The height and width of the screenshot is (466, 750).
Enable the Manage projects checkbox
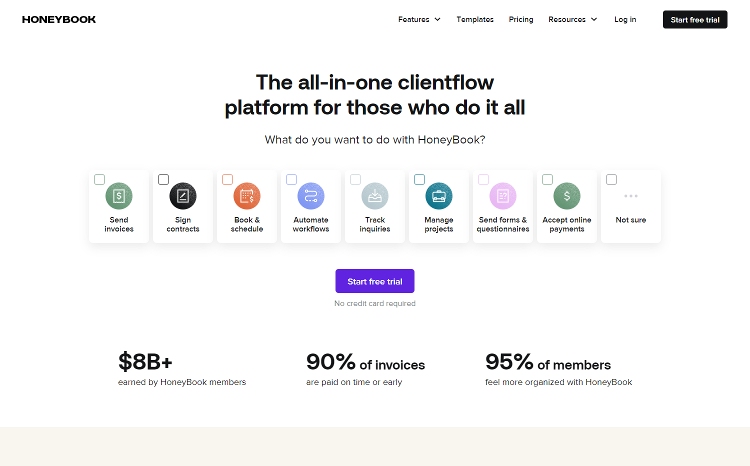point(420,180)
